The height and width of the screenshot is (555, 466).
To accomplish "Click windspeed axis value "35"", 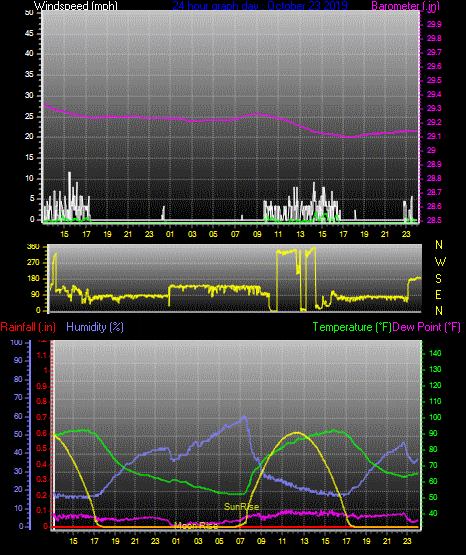I will coord(29,75).
